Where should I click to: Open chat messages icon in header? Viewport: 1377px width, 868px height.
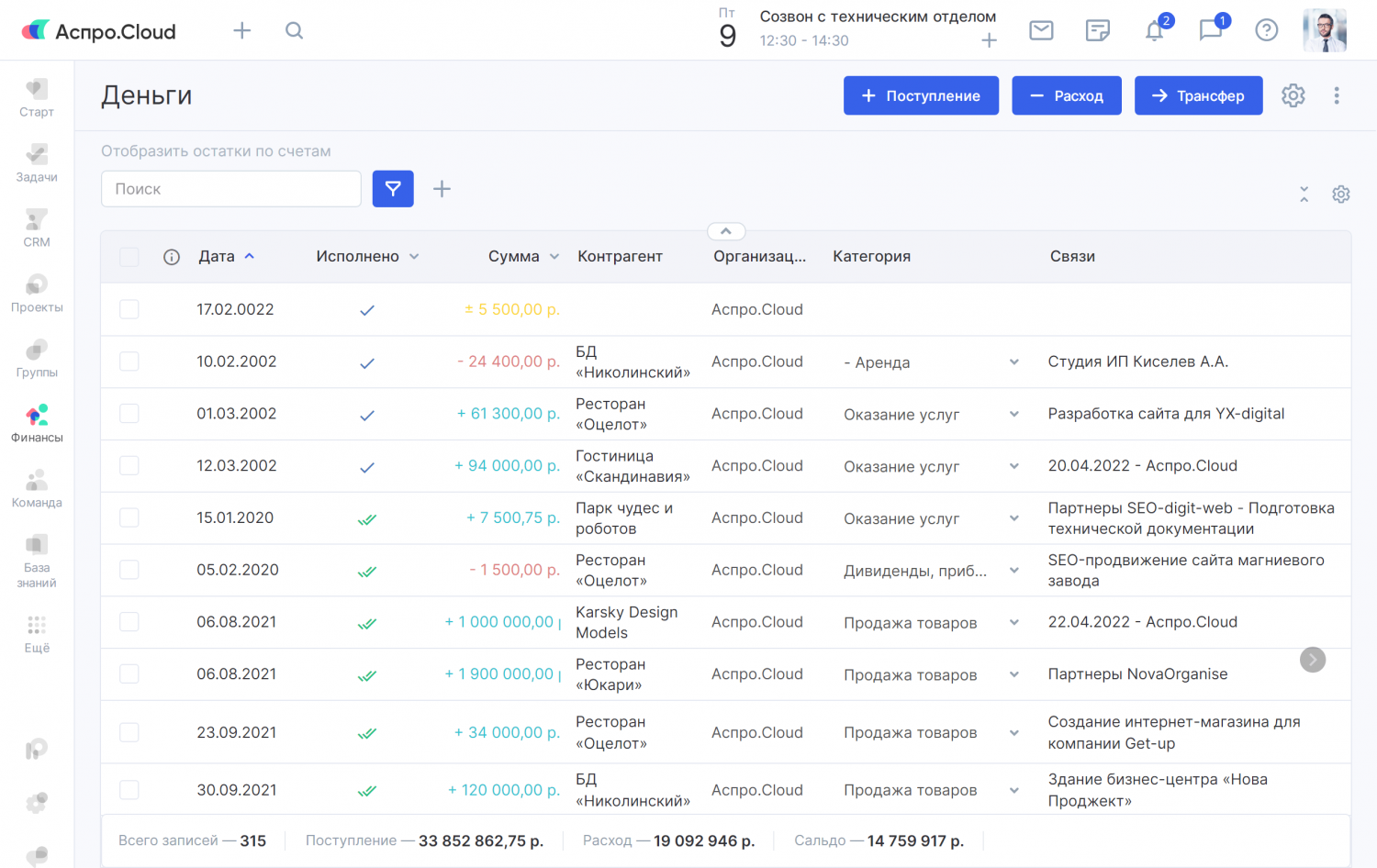pos(1210,31)
